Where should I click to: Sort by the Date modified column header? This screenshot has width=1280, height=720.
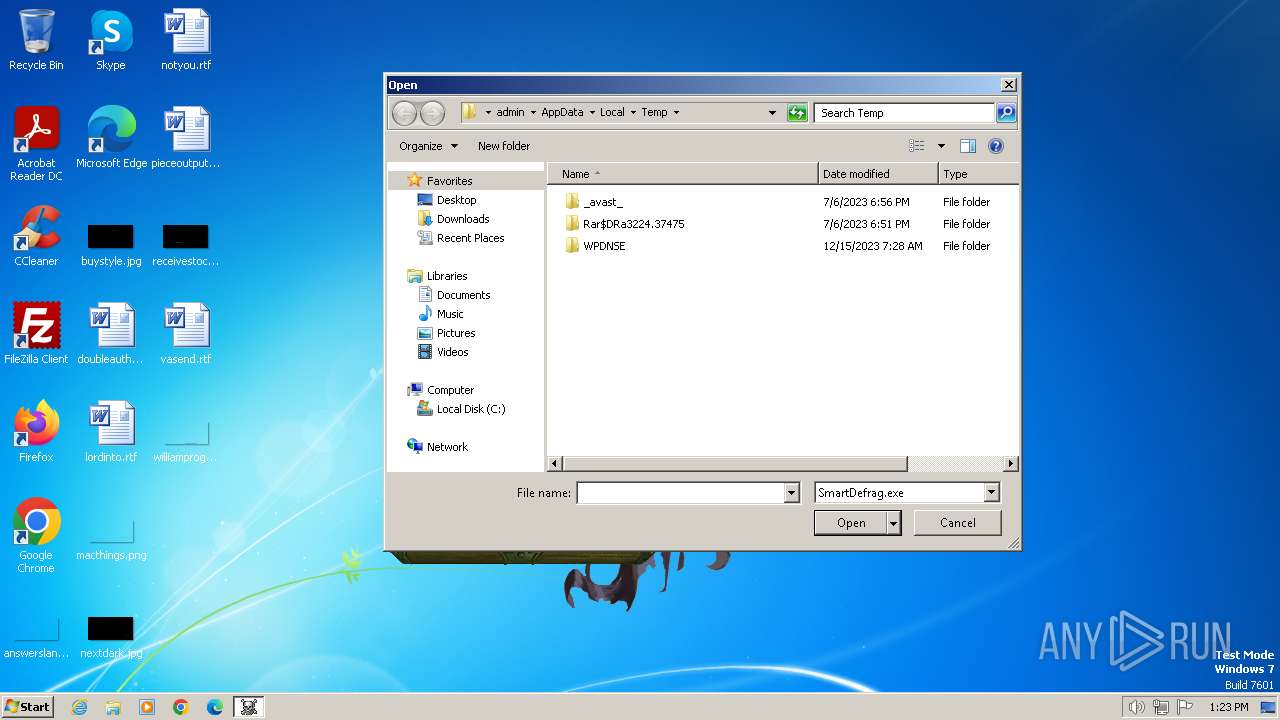(878, 174)
